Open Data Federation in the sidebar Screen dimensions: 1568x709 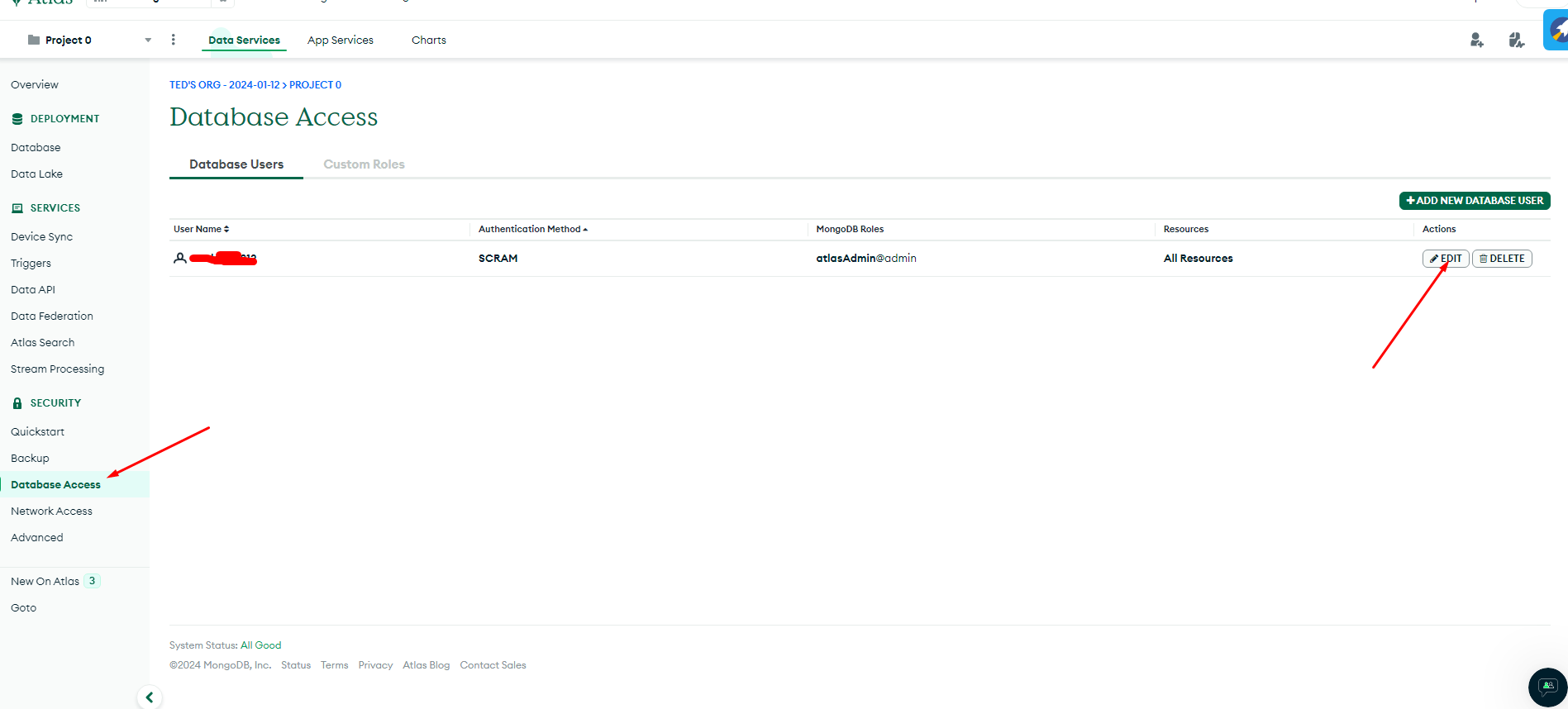[52, 316]
